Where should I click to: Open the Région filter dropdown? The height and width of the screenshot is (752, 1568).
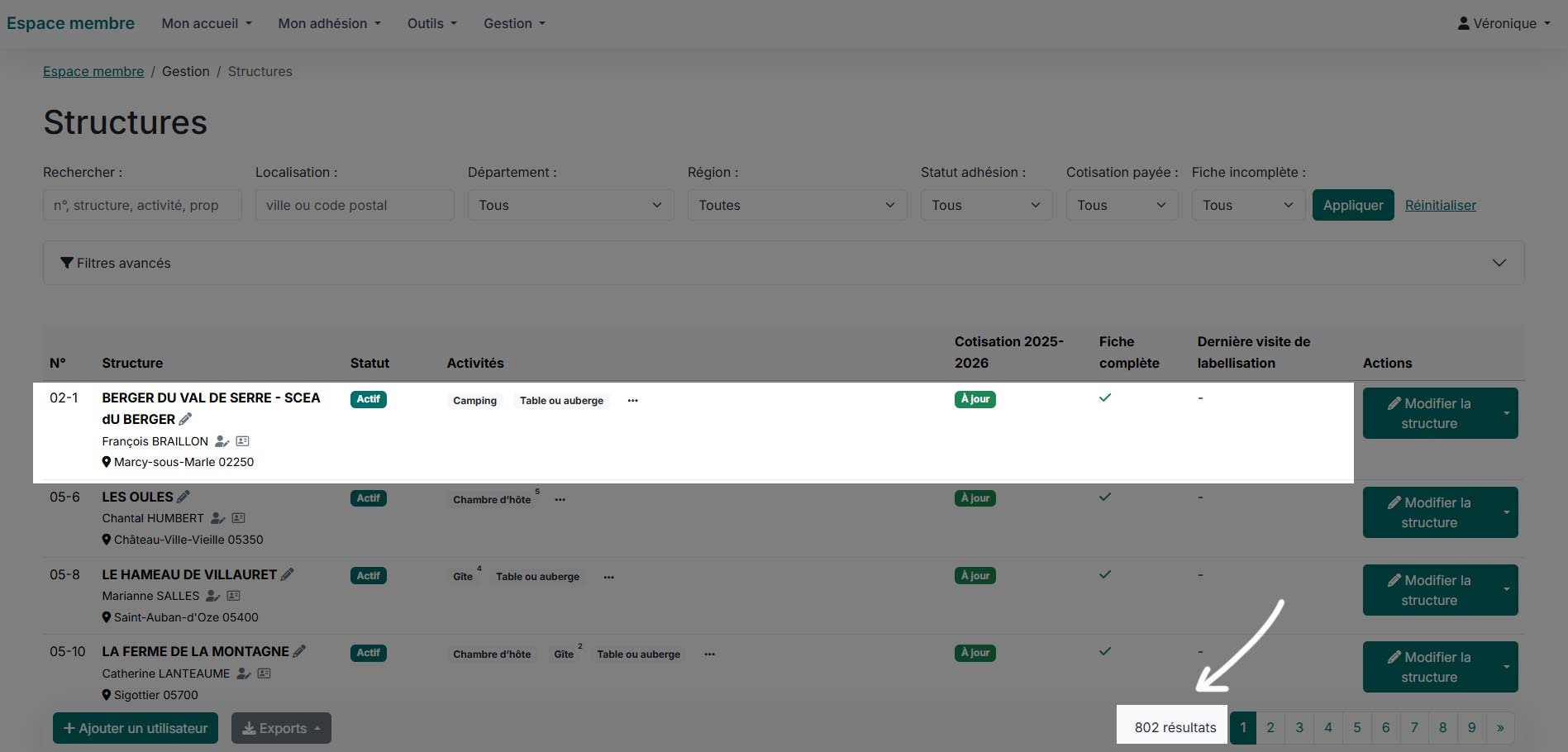[x=797, y=205]
